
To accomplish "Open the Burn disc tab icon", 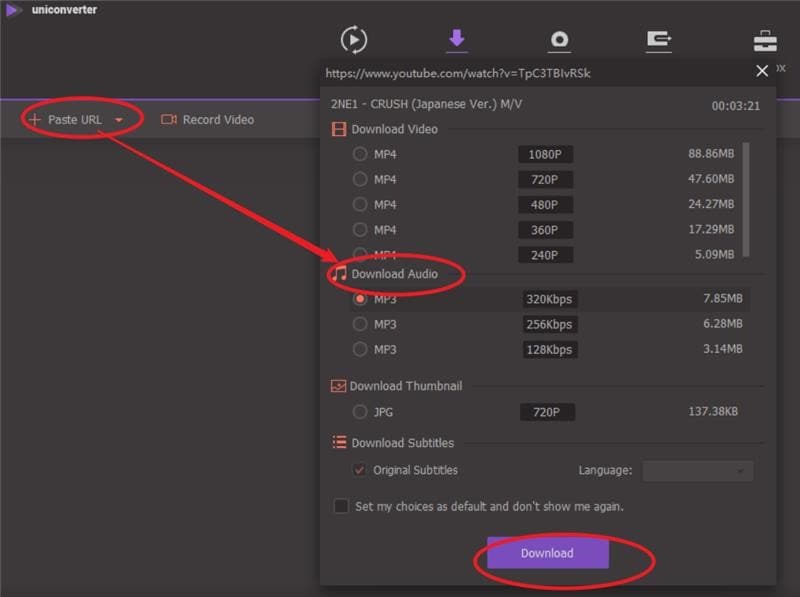I will [x=559, y=40].
